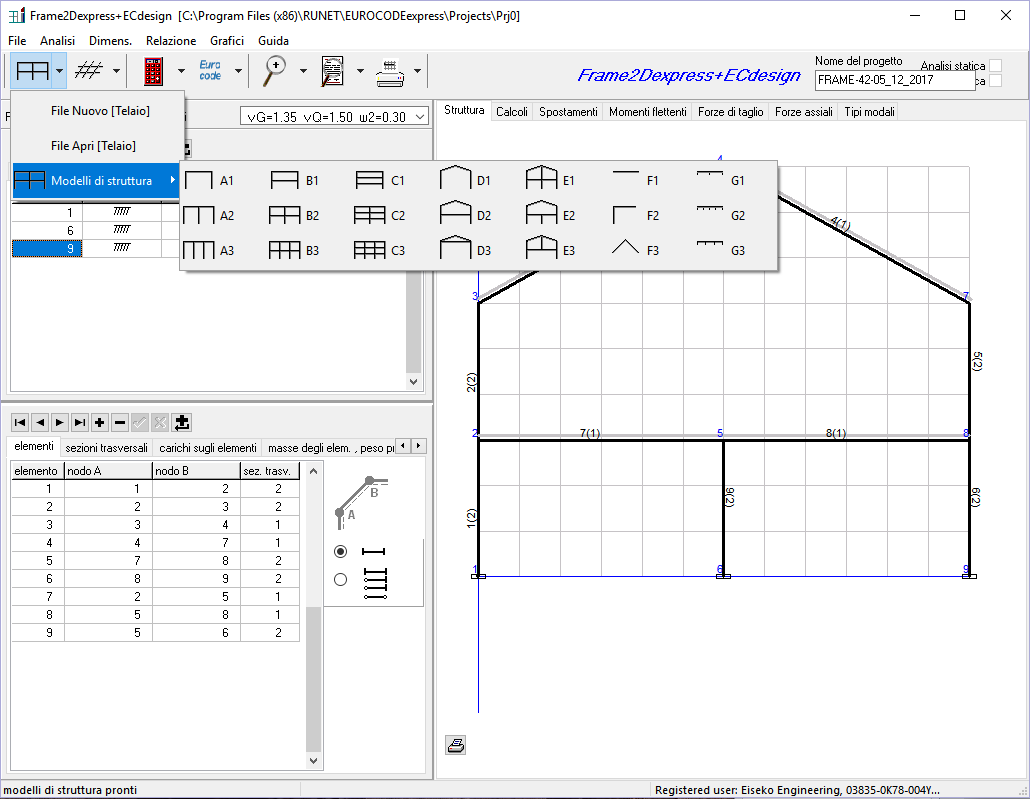The height and width of the screenshot is (799, 1030).
Task: Select beam model F1
Action: tap(635, 179)
